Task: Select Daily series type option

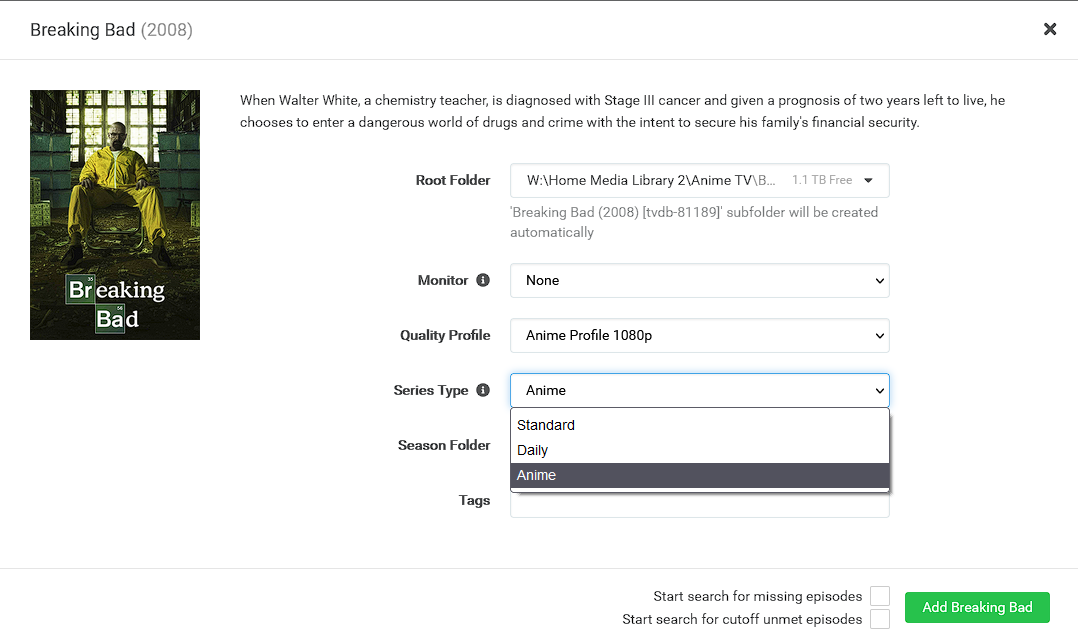Action: (x=533, y=450)
